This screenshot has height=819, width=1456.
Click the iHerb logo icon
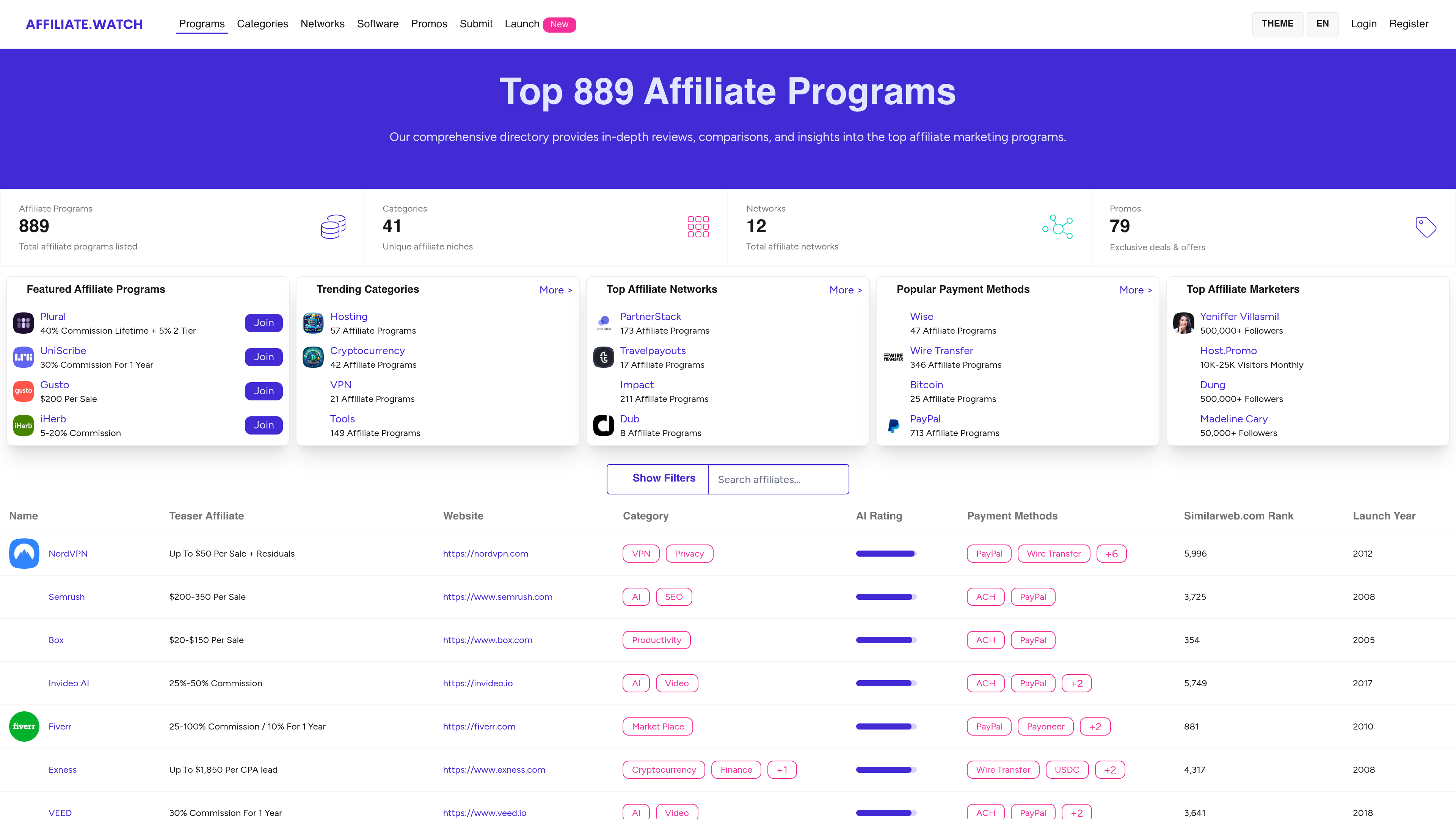tap(23, 425)
